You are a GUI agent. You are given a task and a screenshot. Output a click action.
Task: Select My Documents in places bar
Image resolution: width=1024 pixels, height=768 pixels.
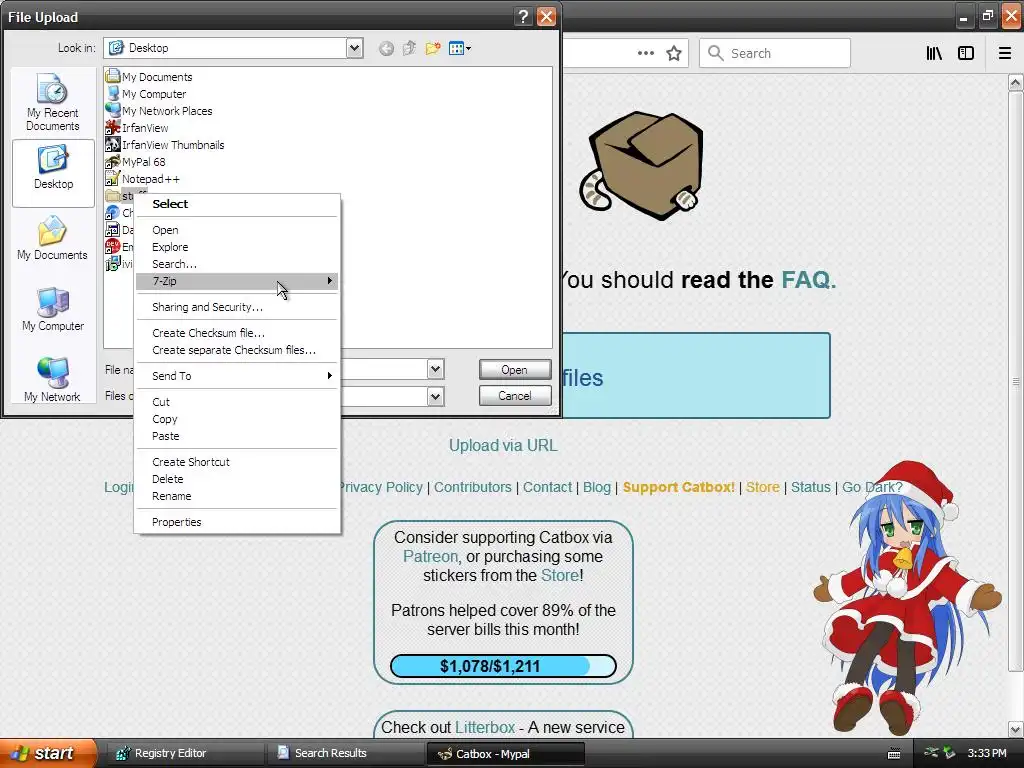pyautogui.click(x=52, y=238)
